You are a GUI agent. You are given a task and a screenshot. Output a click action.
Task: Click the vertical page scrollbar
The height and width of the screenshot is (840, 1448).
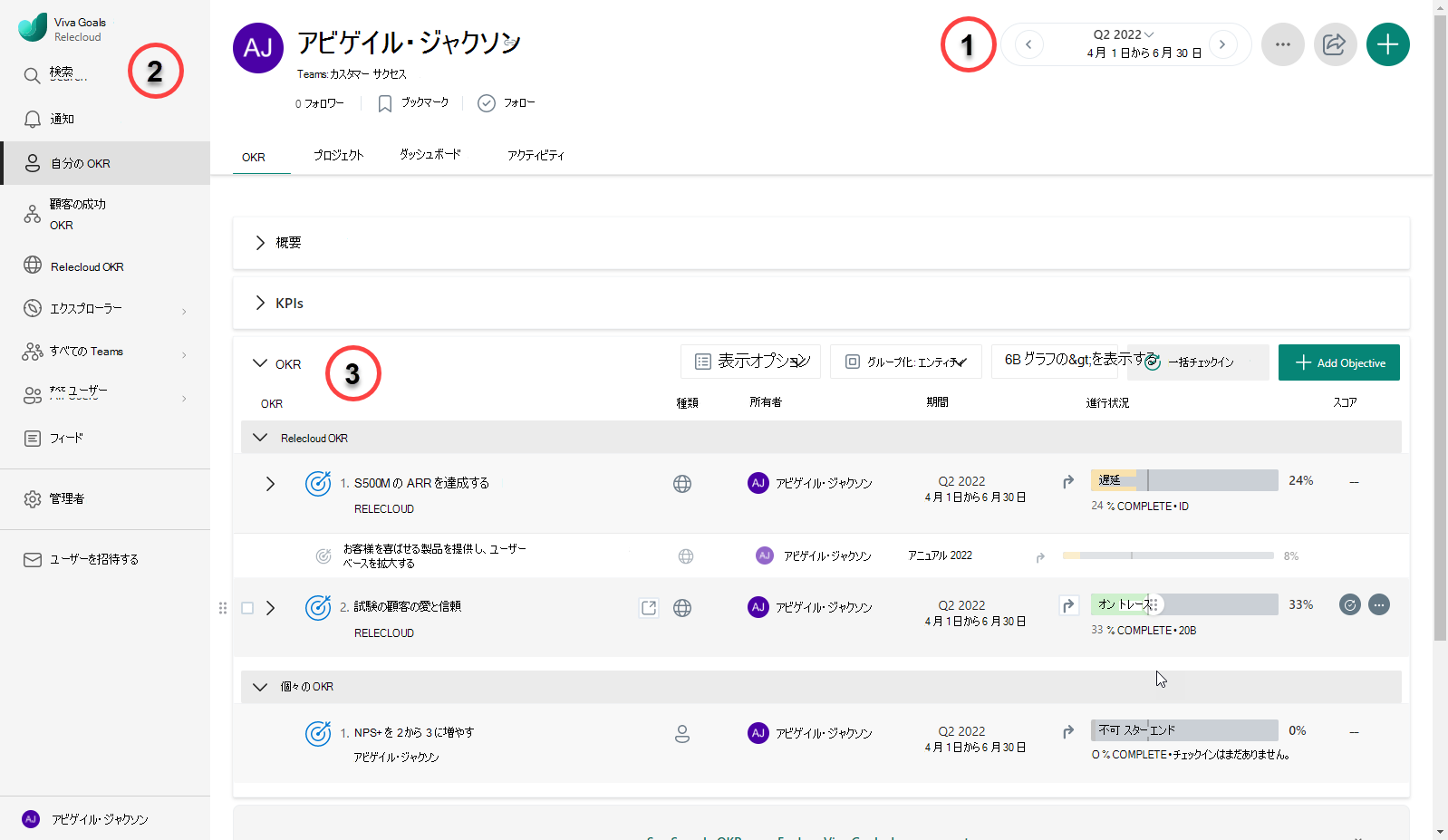pyautogui.click(x=1440, y=326)
